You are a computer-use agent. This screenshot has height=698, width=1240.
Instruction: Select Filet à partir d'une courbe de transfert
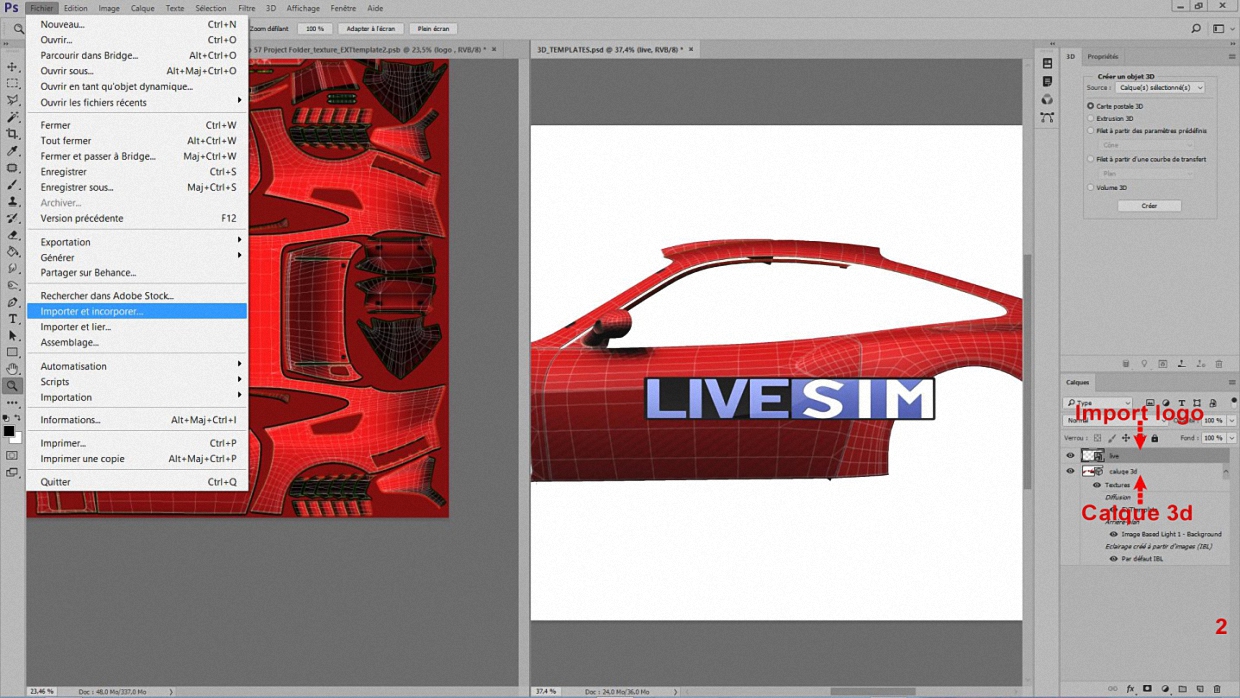click(x=1091, y=159)
